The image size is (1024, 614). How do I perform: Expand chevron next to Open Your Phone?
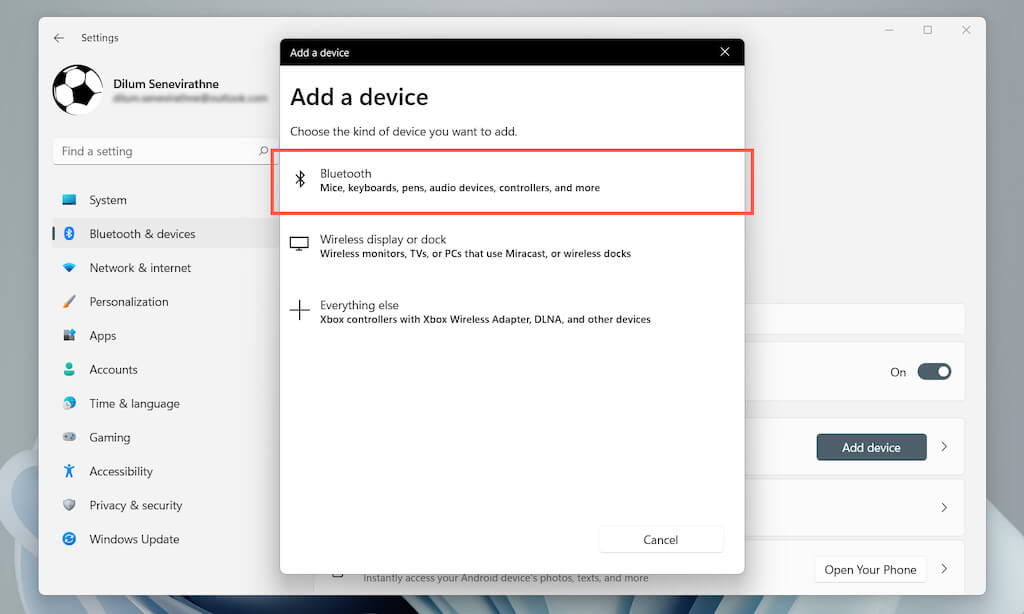coord(944,569)
